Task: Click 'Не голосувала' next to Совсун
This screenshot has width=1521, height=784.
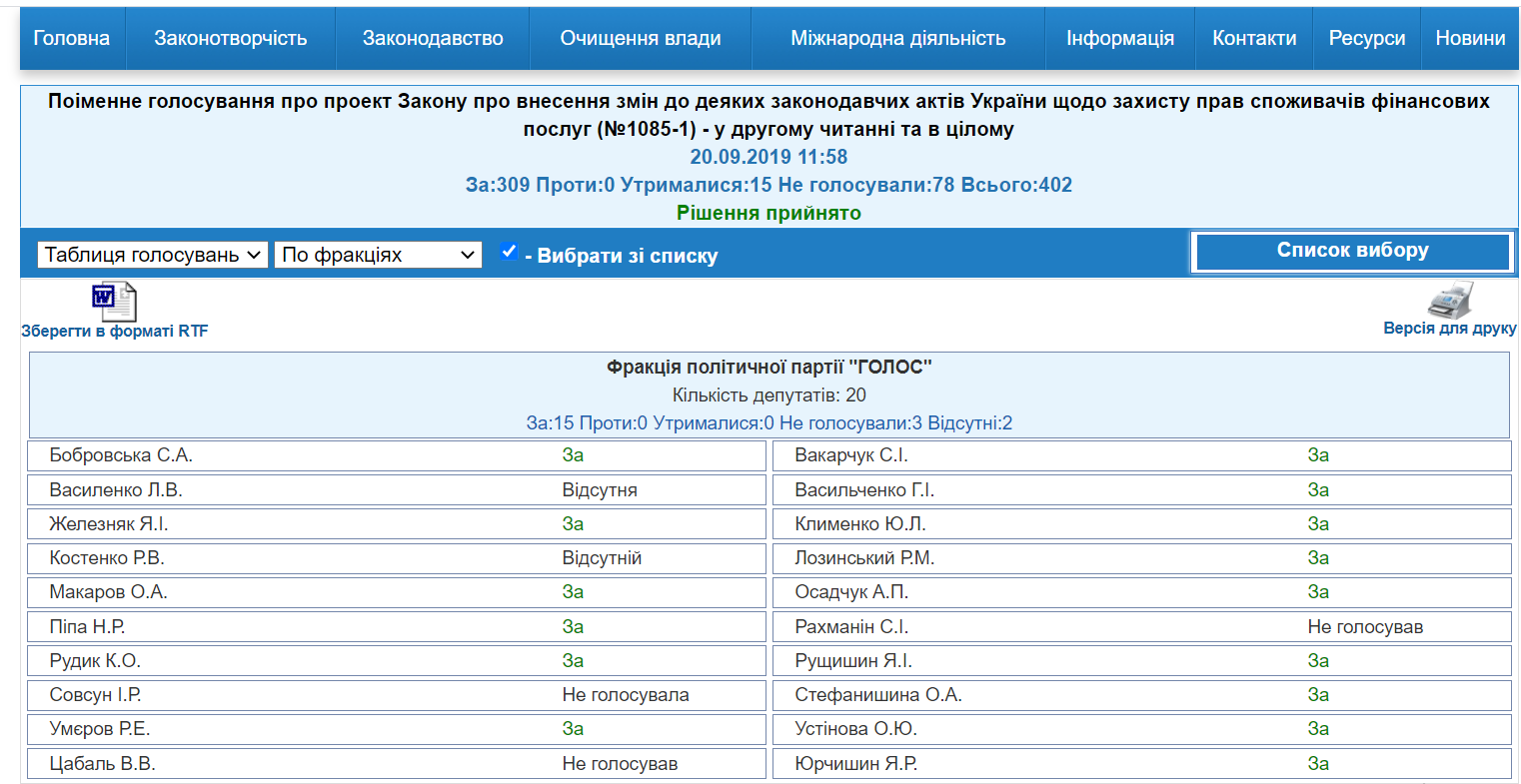Action: [626, 695]
